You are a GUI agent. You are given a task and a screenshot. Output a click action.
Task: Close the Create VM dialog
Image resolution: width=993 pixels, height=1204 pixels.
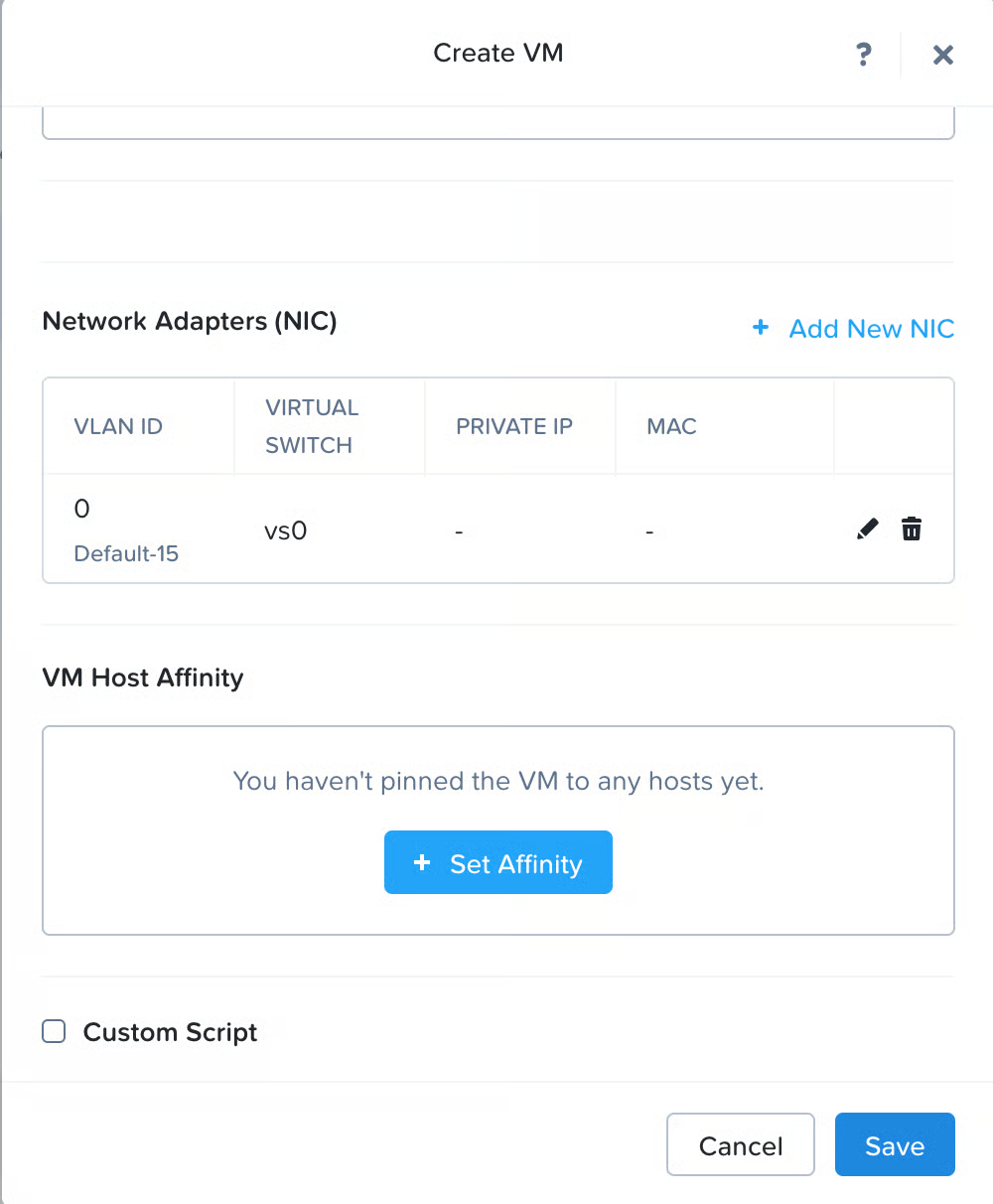point(942,55)
